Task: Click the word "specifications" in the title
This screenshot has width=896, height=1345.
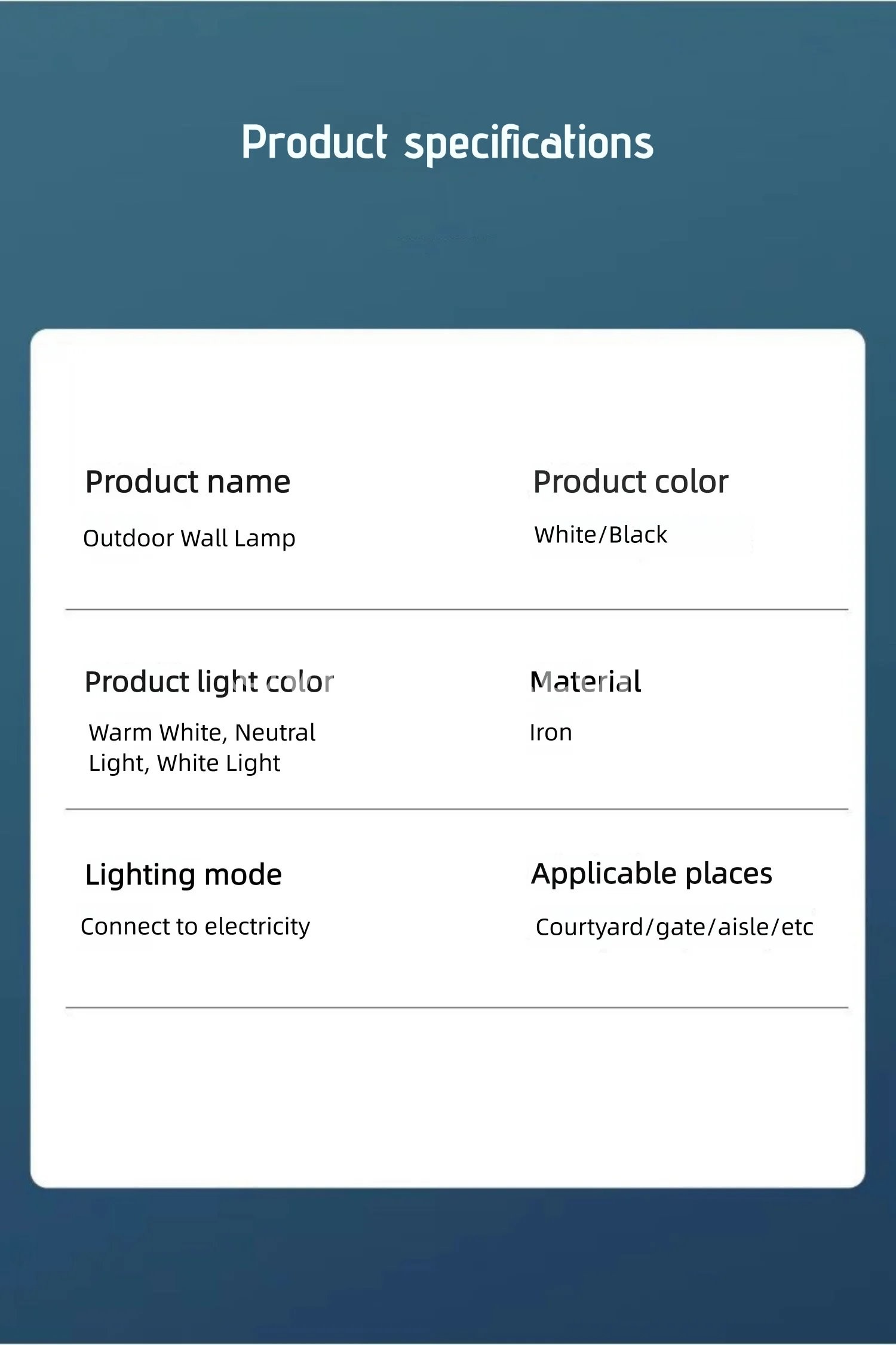Action: tap(529, 143)
